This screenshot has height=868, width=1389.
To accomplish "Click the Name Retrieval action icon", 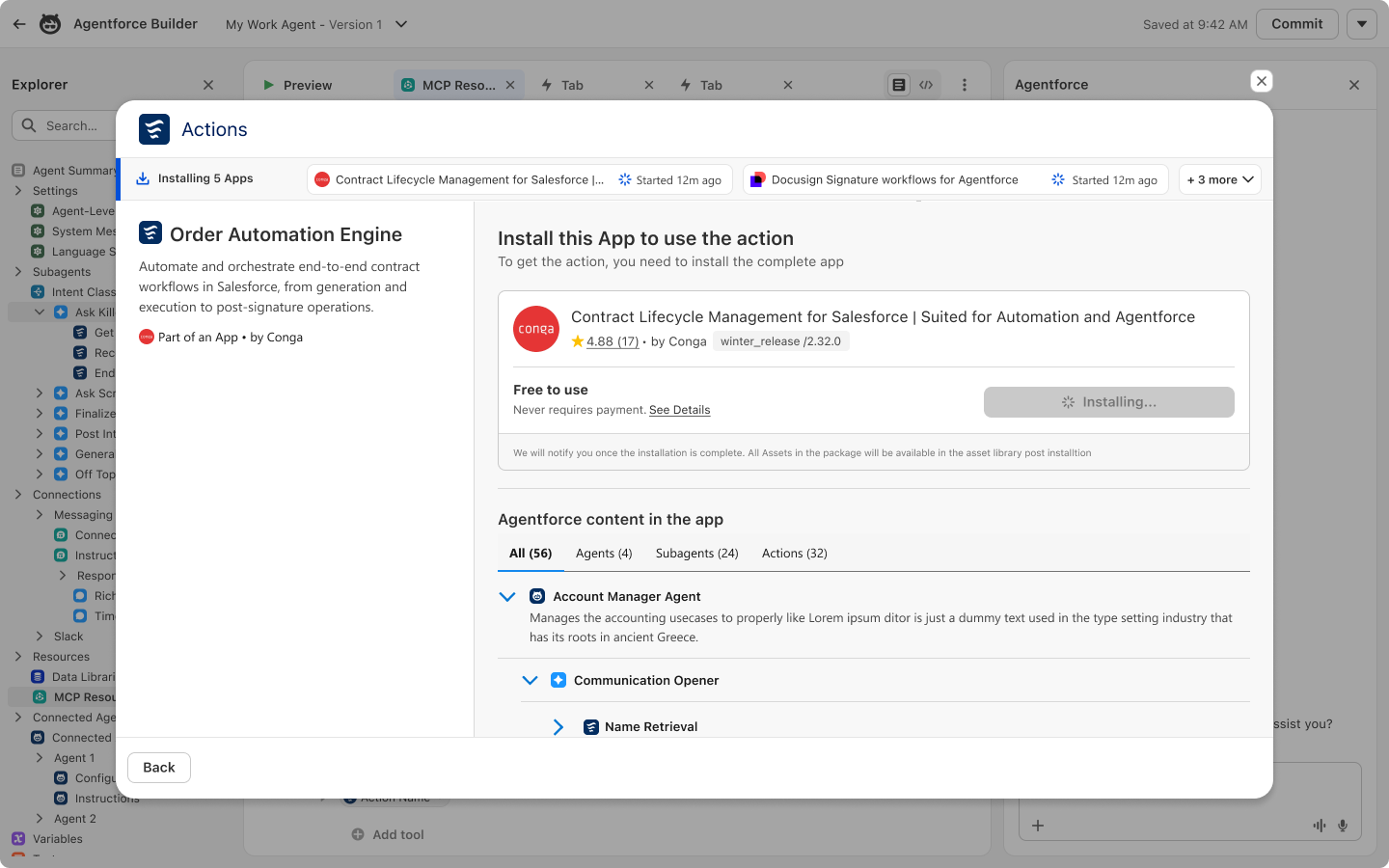I will 591,726.
